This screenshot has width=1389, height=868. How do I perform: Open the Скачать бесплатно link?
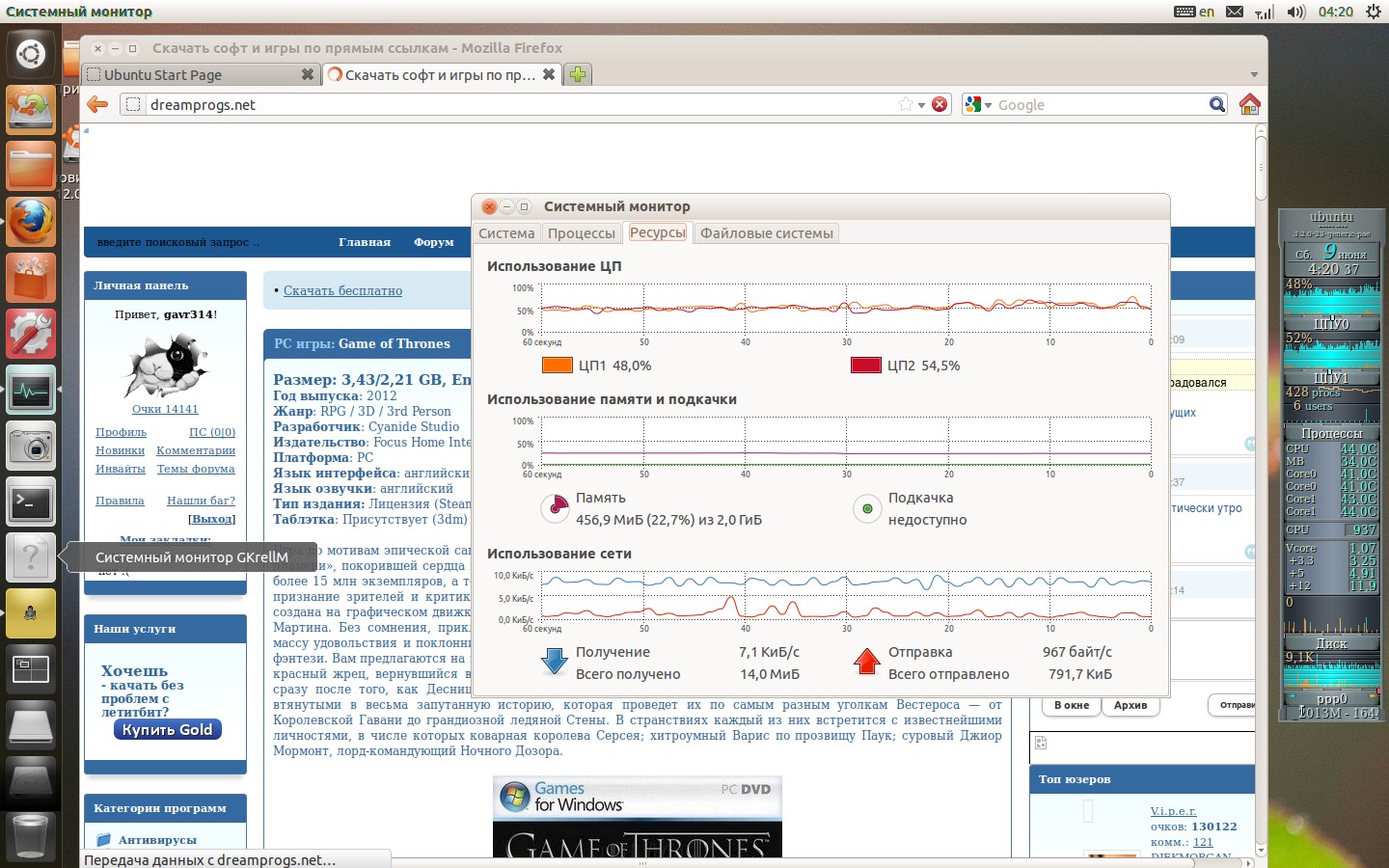(342, 290)
